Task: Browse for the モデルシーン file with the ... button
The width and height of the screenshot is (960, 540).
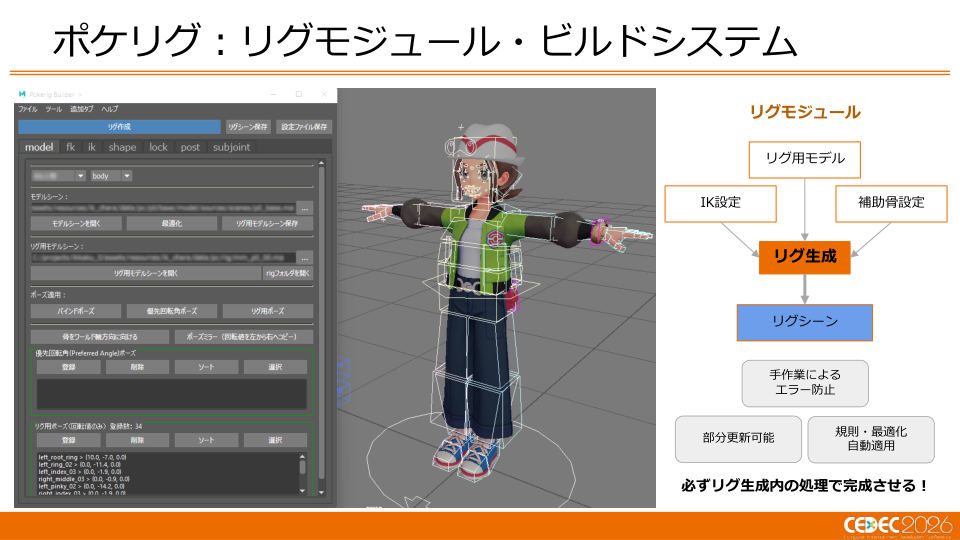Action: [305, 208]
